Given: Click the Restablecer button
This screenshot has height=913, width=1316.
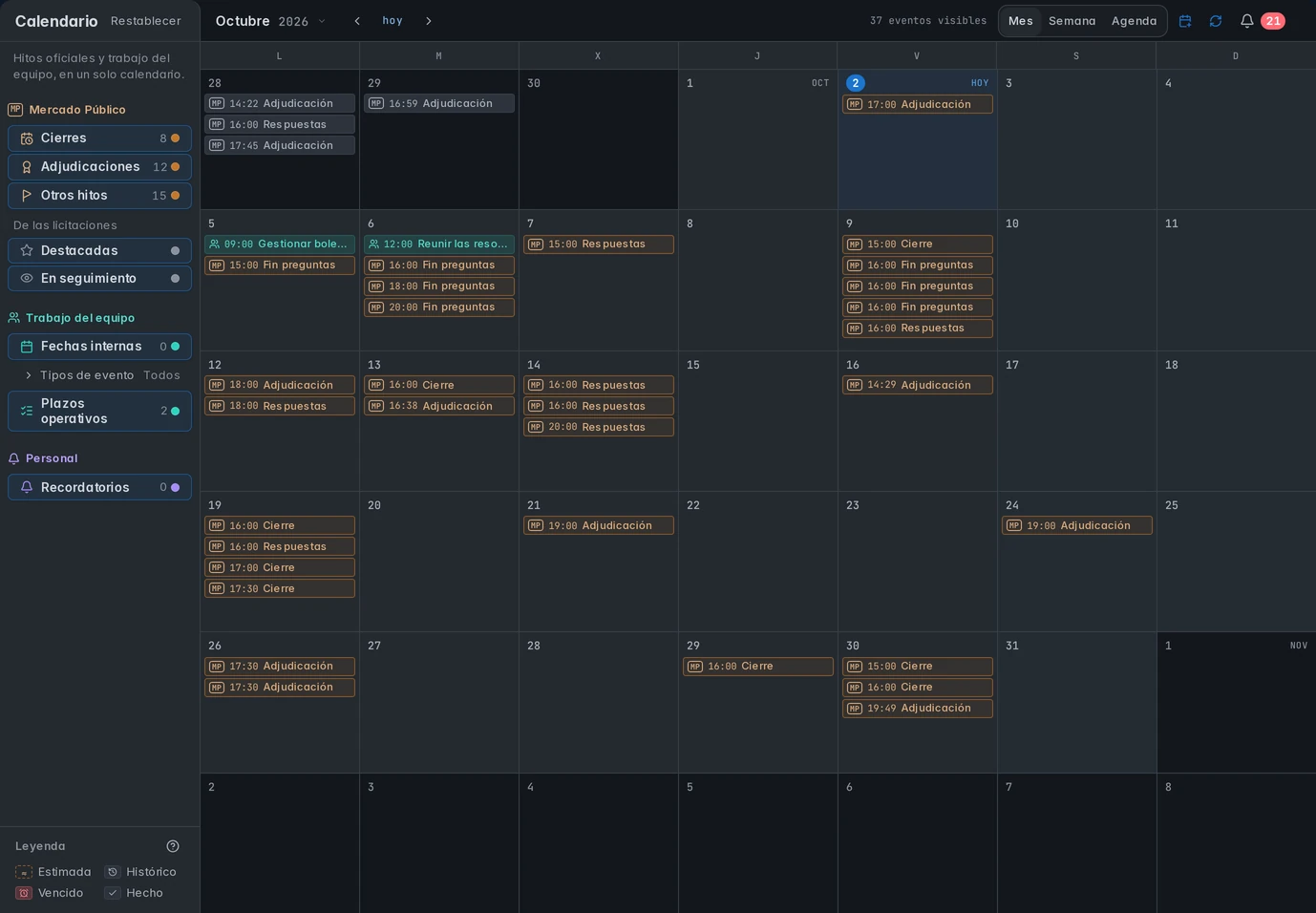Looking at the screenshot, I should 146,21.
